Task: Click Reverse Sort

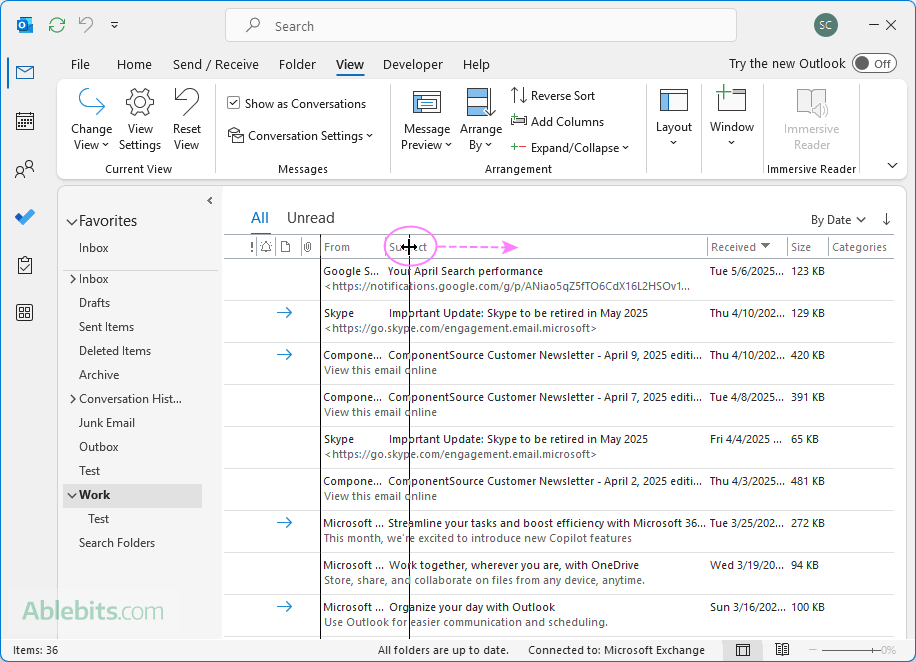Action: tap(553, 95)
